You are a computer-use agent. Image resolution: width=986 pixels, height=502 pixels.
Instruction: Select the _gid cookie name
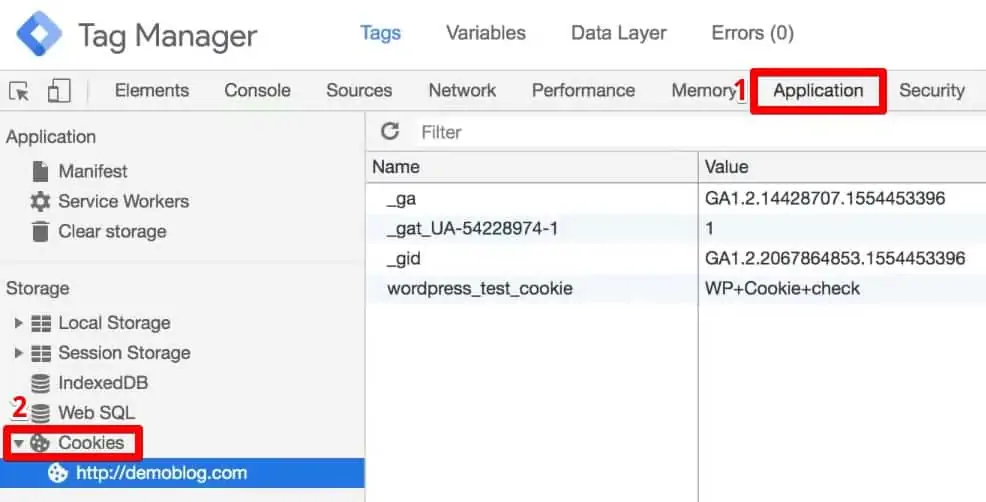tap(404, 259)
